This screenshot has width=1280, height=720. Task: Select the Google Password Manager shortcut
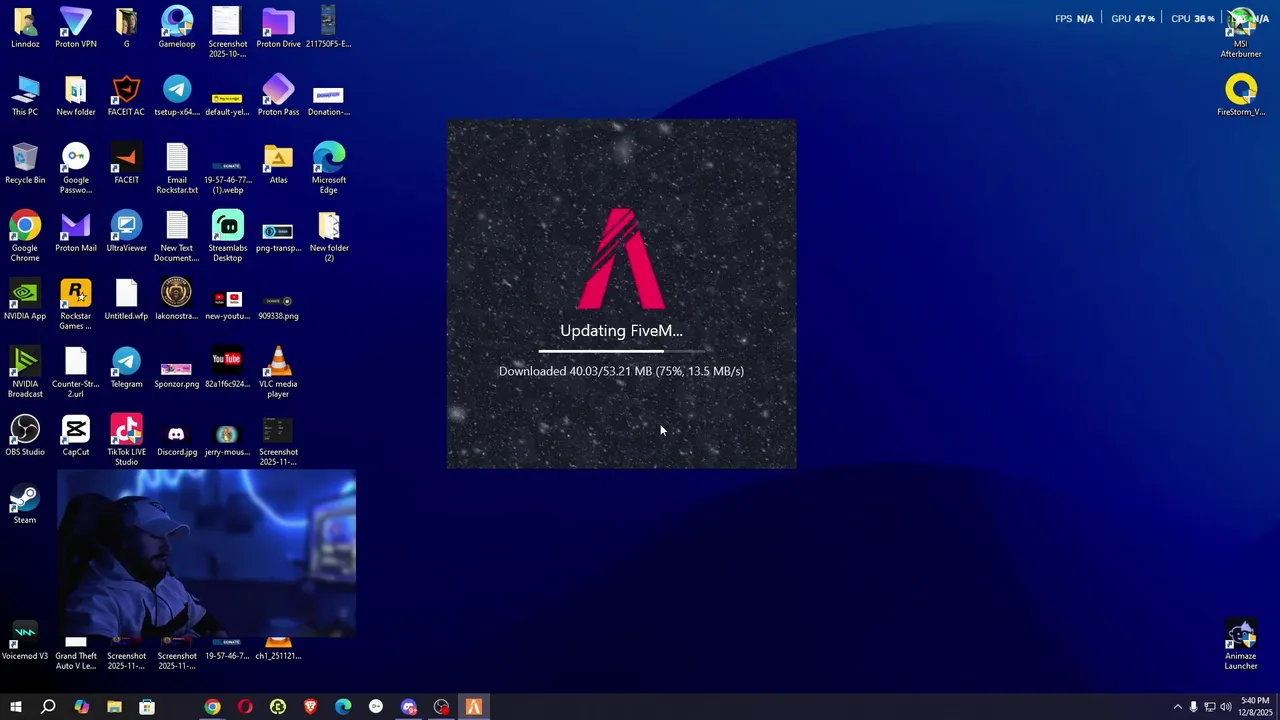point(76,169)
